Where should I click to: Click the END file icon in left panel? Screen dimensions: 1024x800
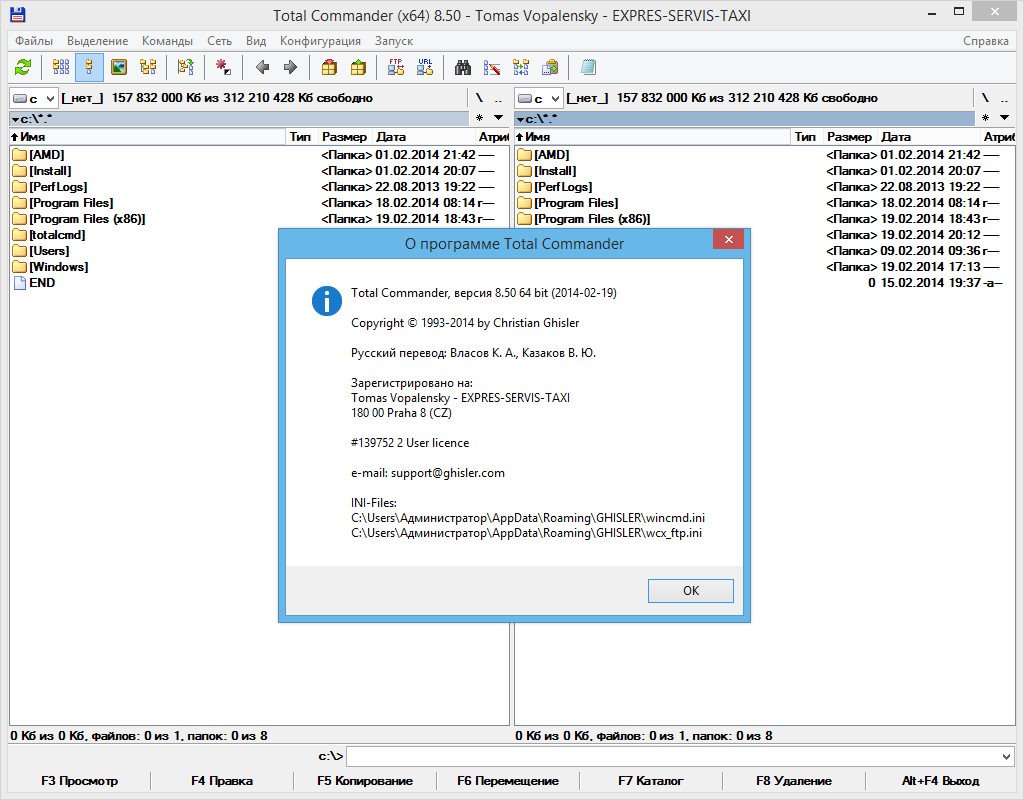[x=20, y=283]
